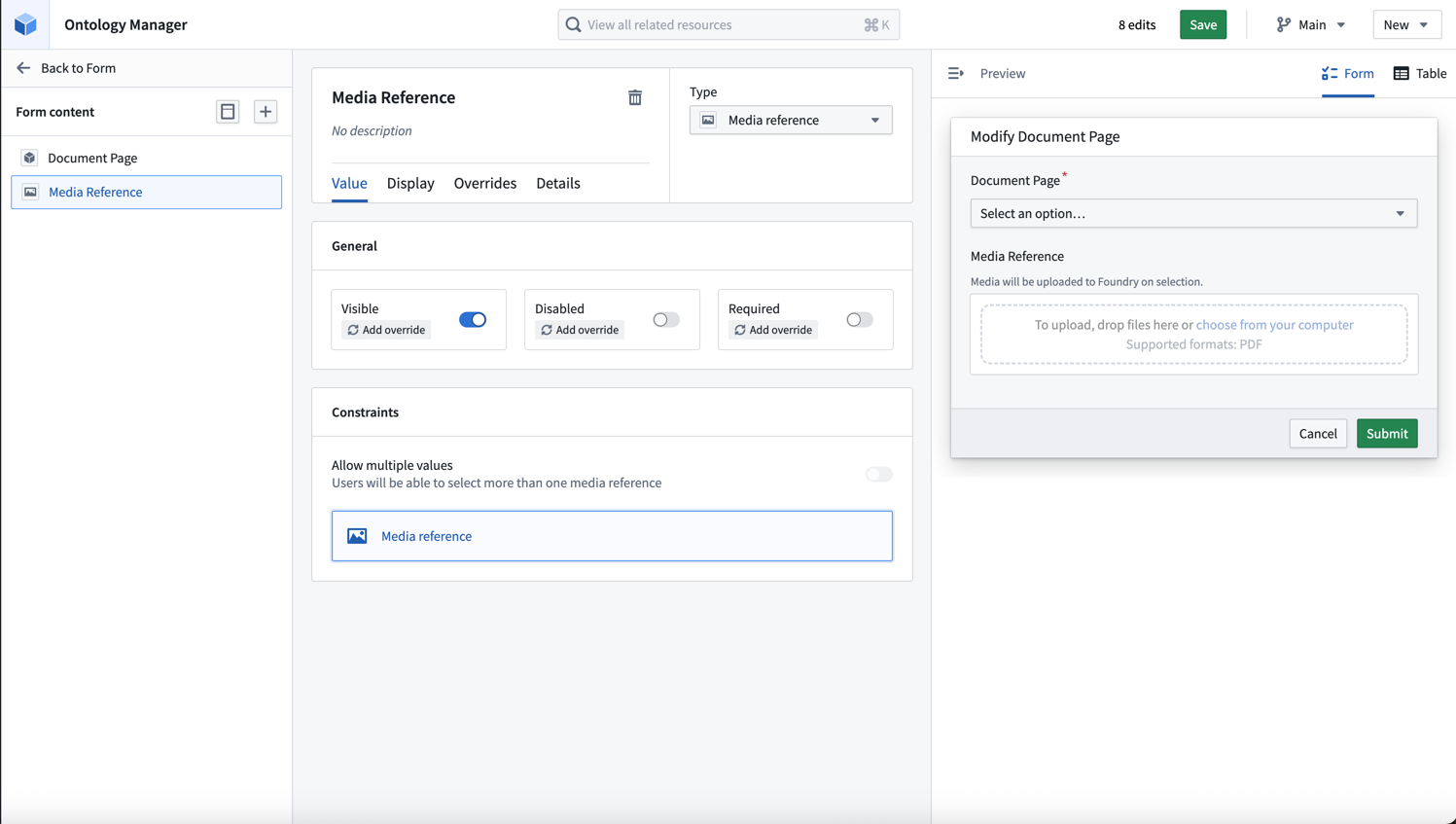Add new content with the plus icon
The height and width of the screenshot is (824, 1456).
[265, 111]
